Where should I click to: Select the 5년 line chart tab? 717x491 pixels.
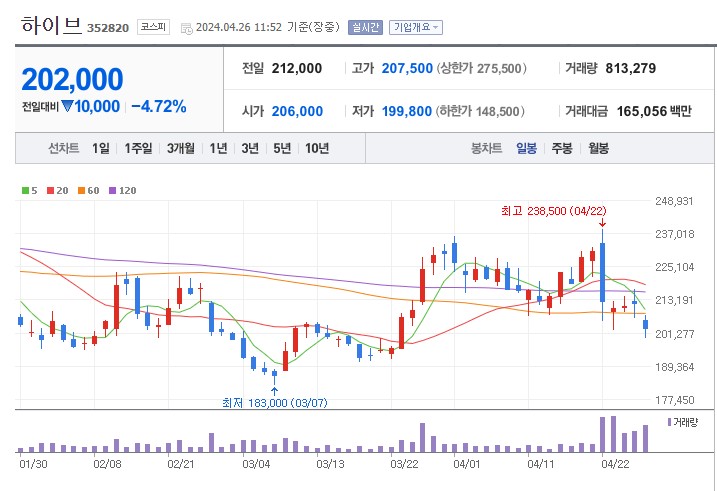pyautogui.click(x=282, y=148)
